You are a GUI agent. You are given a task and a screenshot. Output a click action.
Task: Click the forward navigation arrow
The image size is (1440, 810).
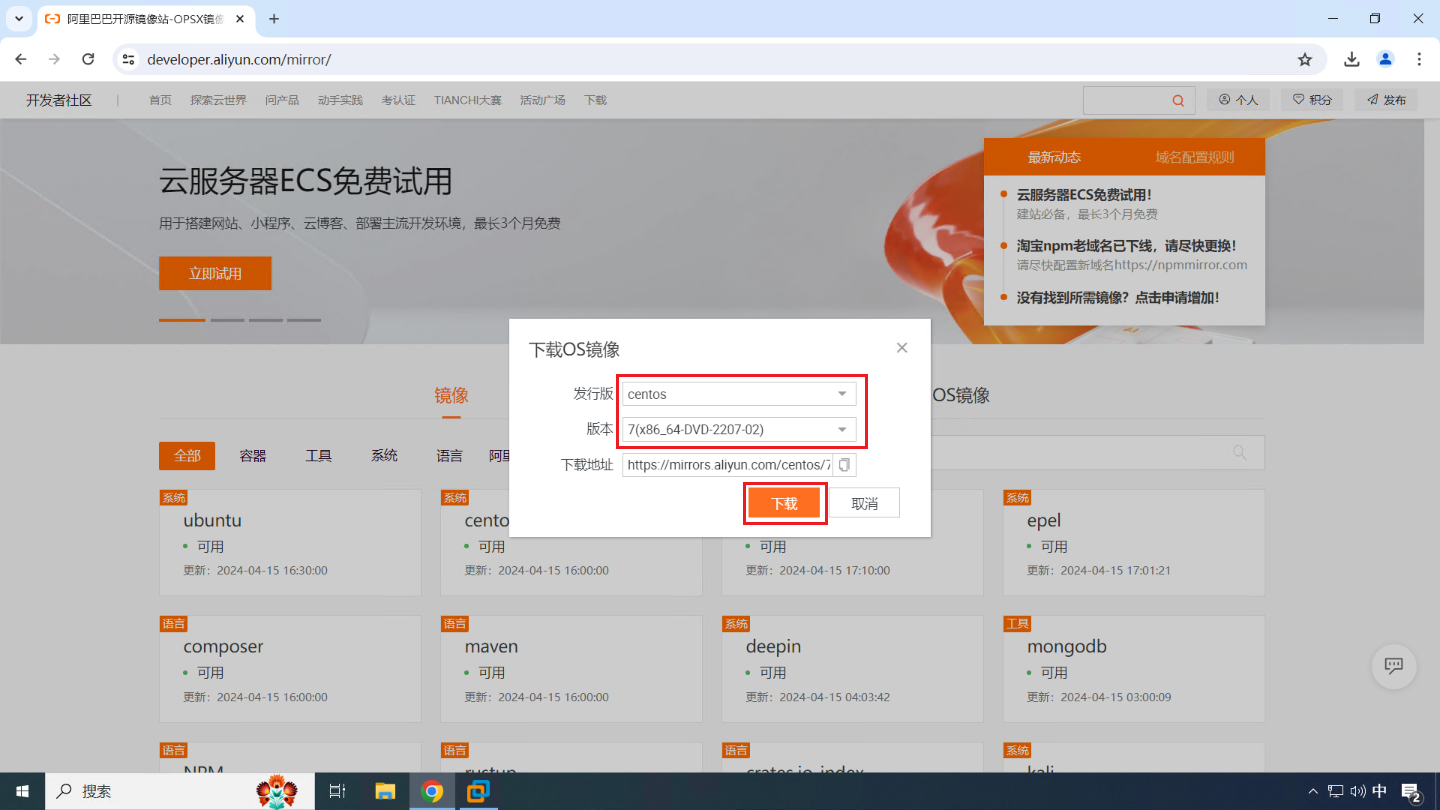pyautogui.click(x=54, y=59)
